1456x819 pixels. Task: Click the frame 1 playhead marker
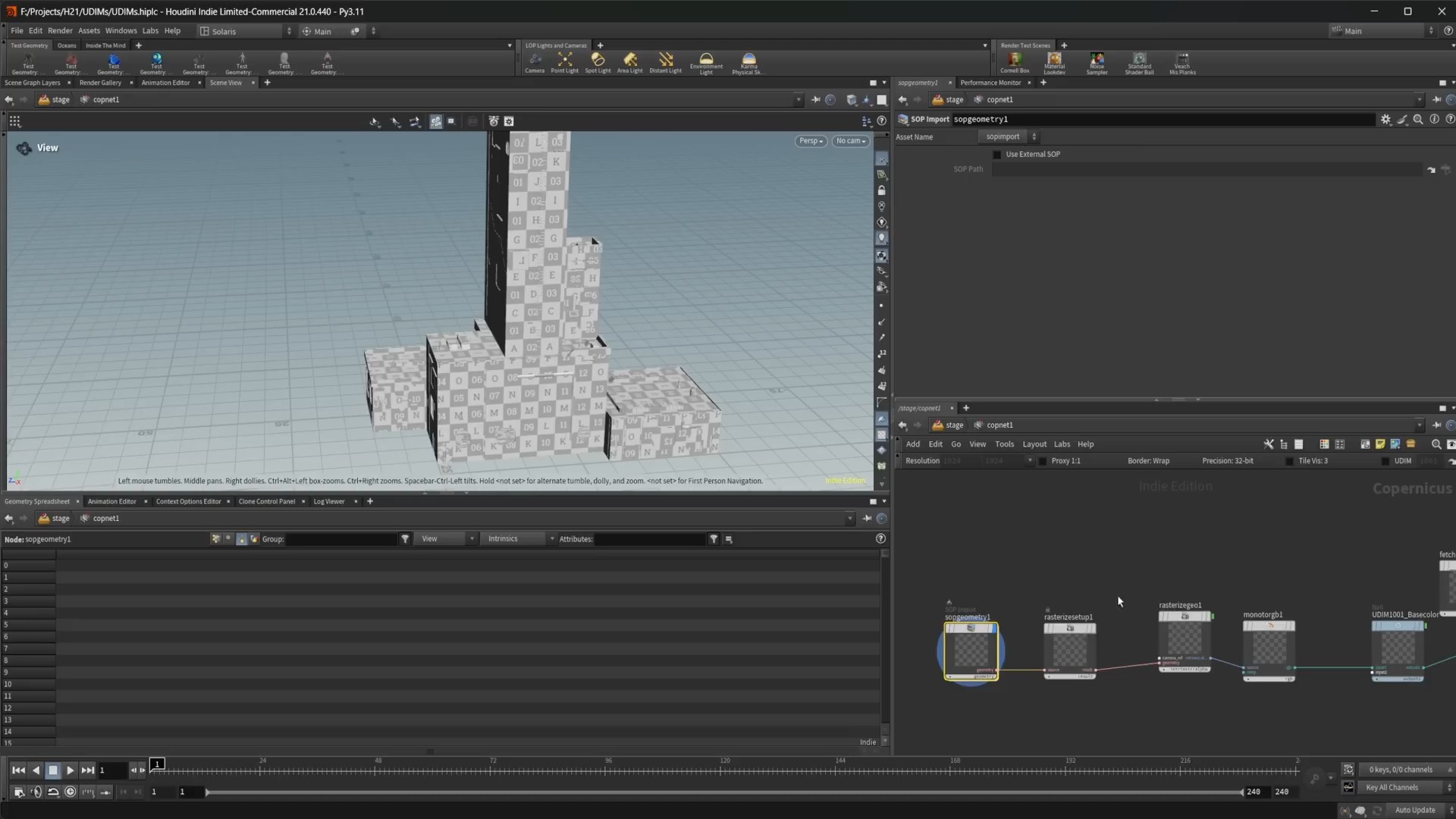click(157, 764)
